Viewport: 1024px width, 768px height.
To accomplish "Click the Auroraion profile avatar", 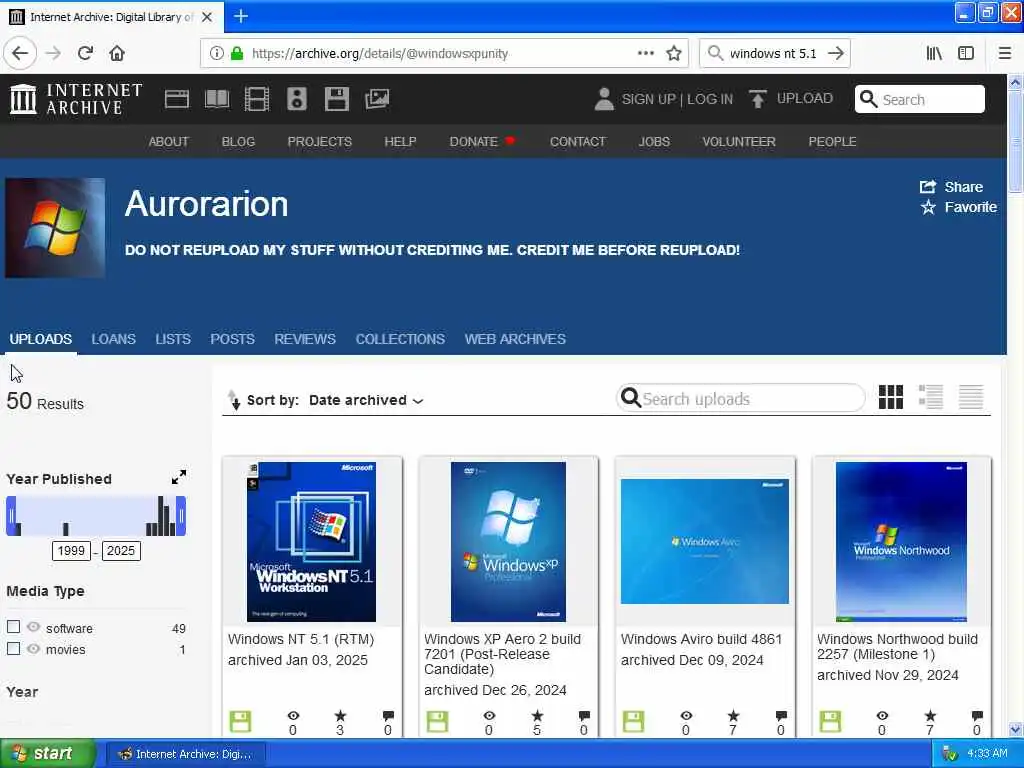I will [55, 228].
